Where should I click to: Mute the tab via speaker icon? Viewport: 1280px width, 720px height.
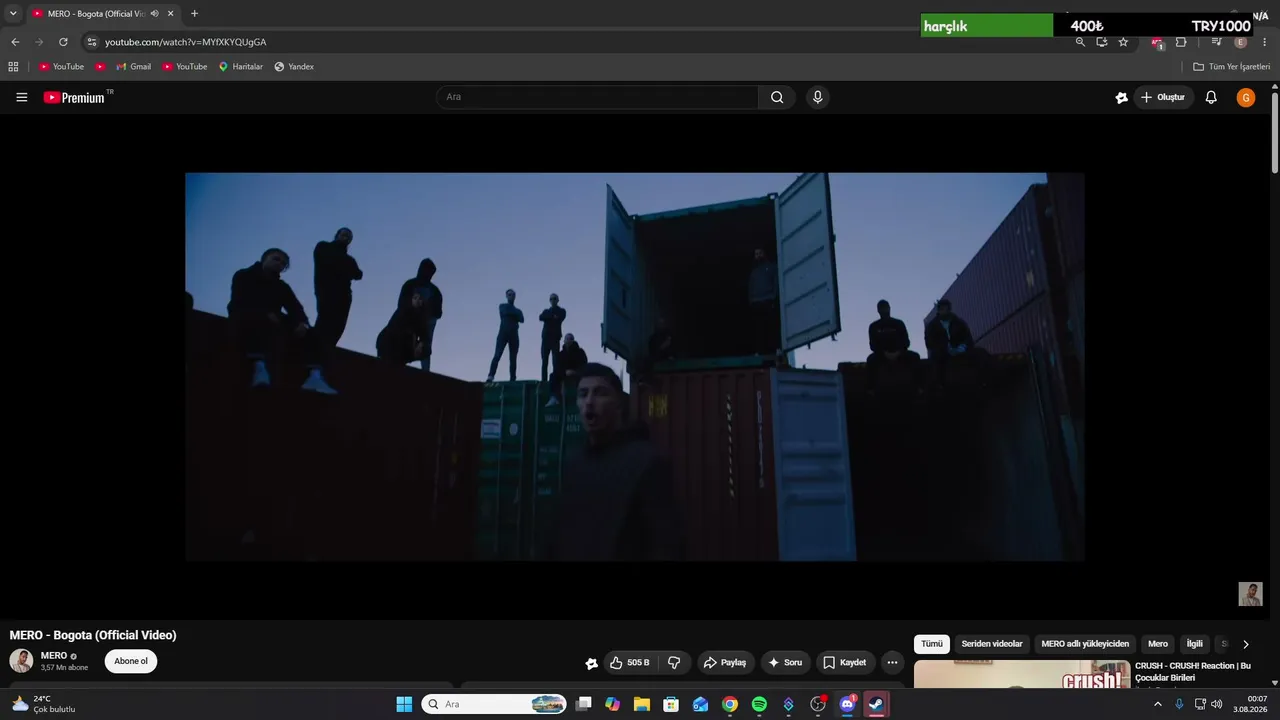pyautogui.click(x=155, y=14)
